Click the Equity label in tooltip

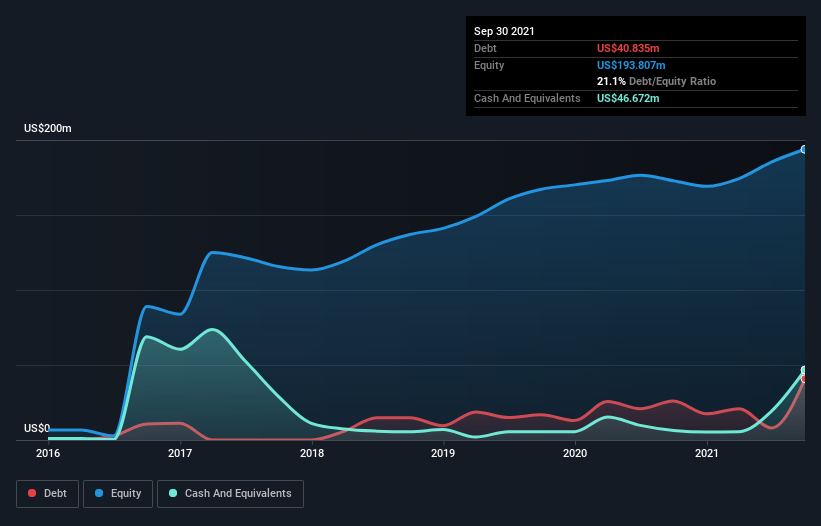489,65
